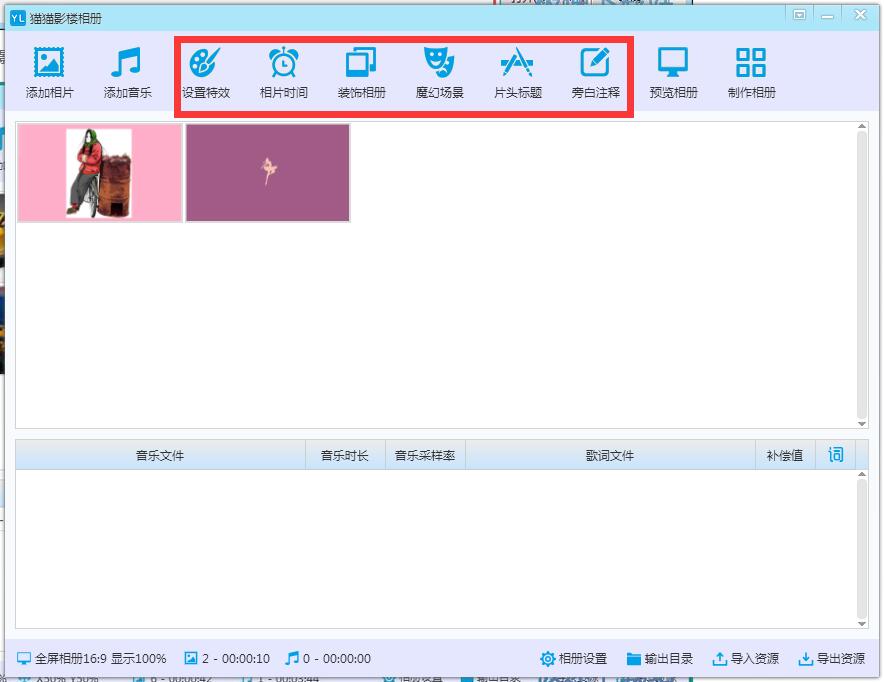Click the 添加相片 add photo icon
Screen dimensions: 884x682
pyautogui.click(x=49, y=64)
